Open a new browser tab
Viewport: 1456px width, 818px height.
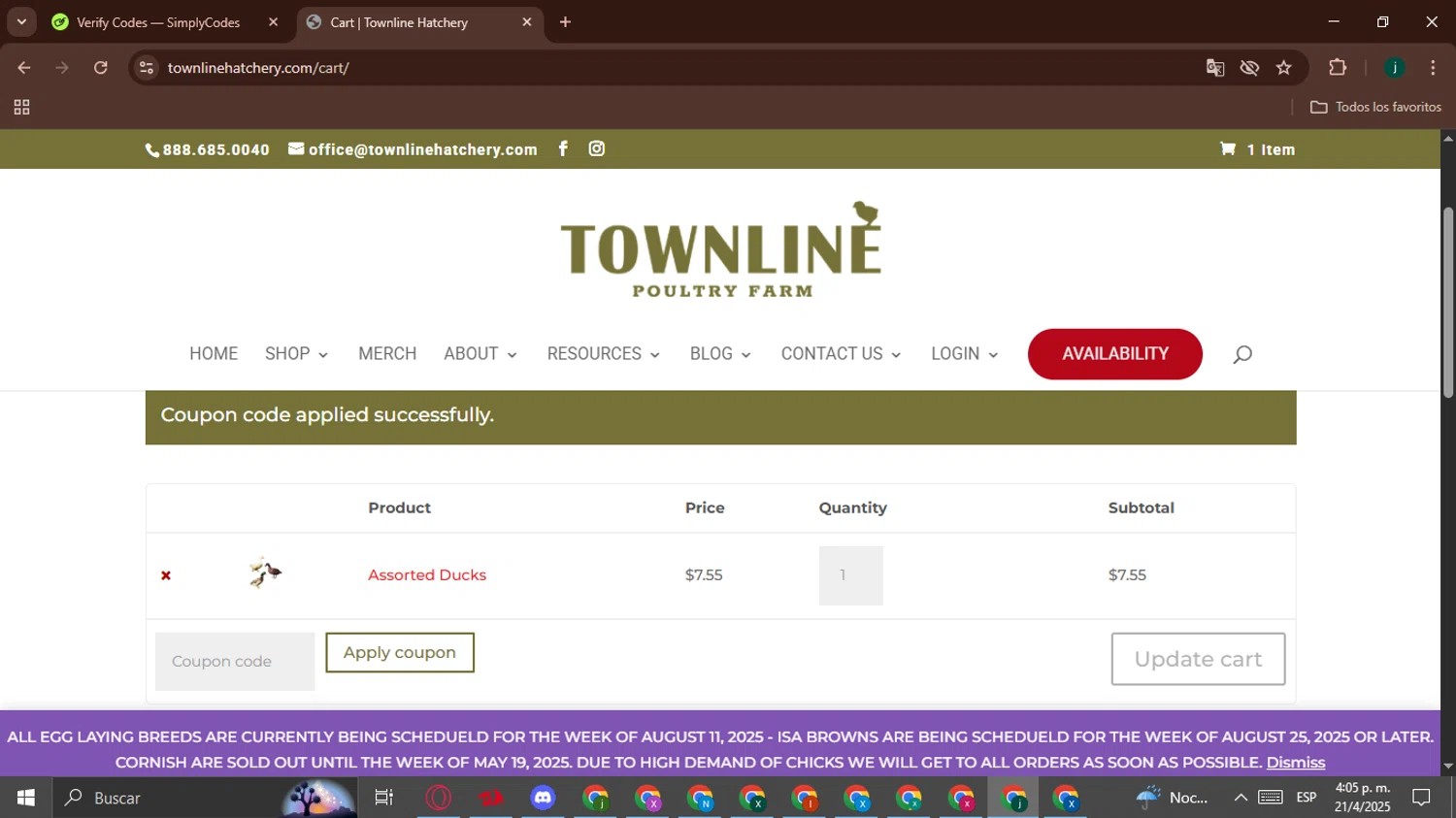[566, 22]
